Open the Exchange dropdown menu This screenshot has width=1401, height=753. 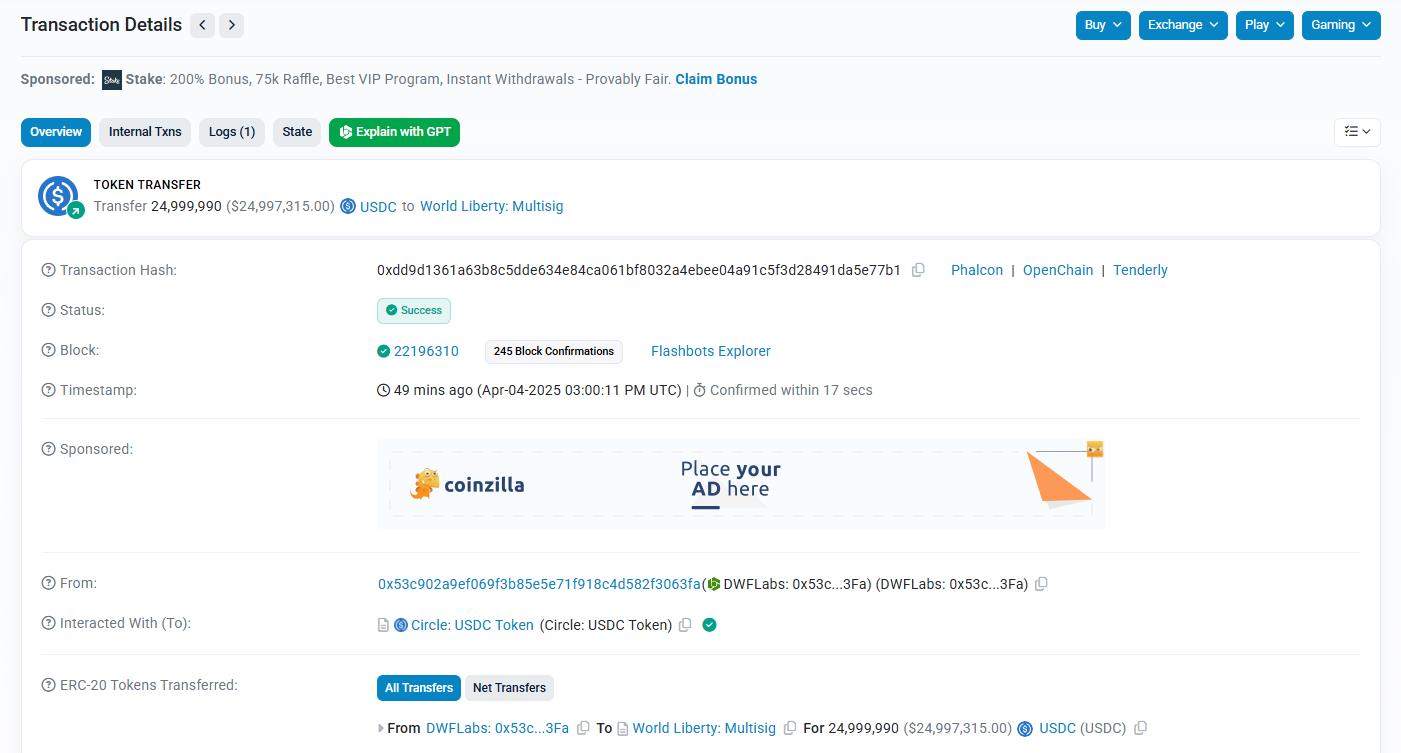tap(1184, 25)
